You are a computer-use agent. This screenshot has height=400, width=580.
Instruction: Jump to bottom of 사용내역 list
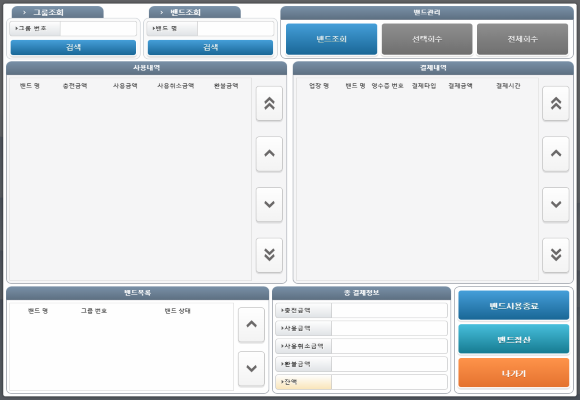[269, 255]
